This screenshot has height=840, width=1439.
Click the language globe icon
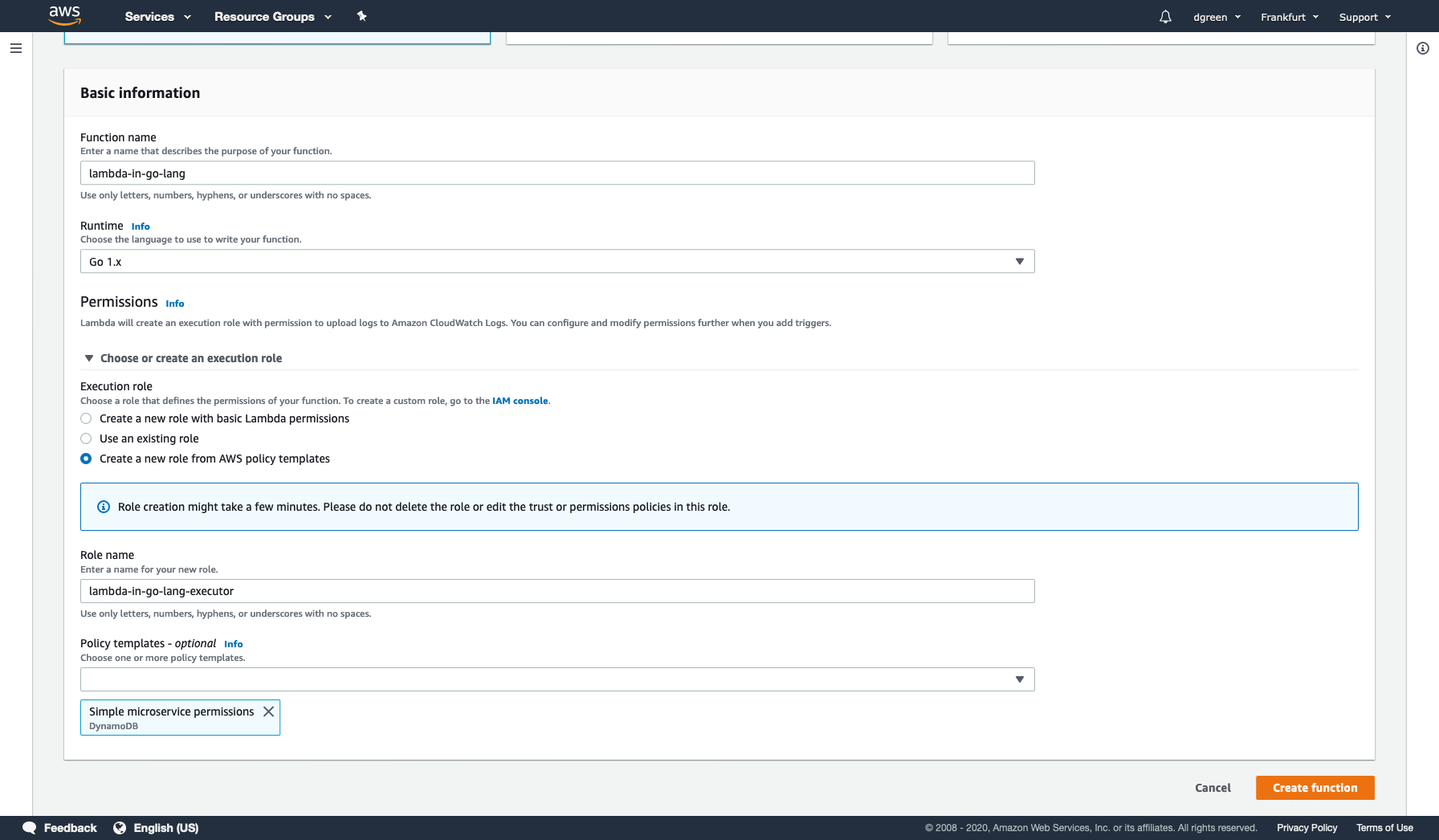120,828
